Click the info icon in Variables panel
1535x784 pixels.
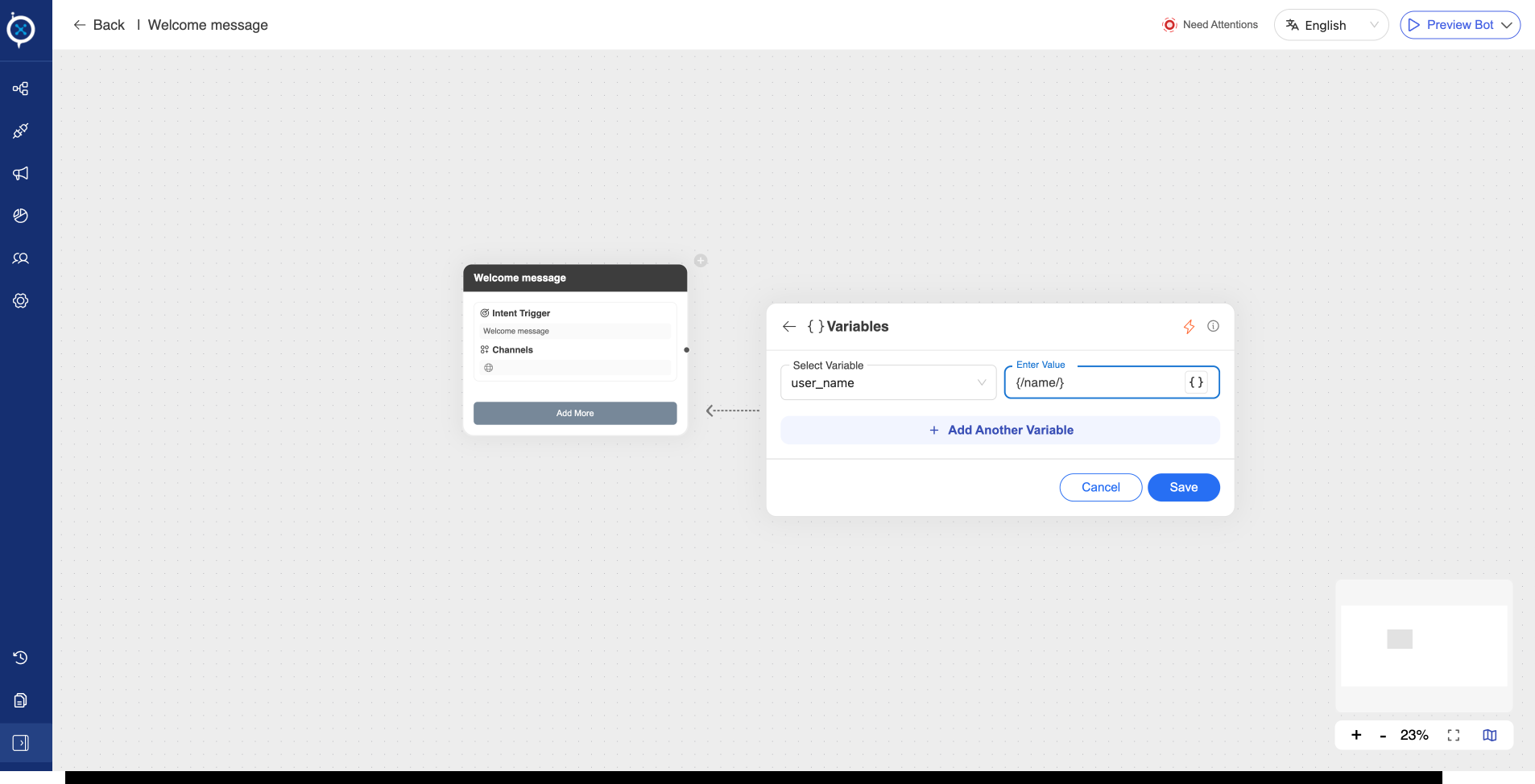tap(1213, 326)
